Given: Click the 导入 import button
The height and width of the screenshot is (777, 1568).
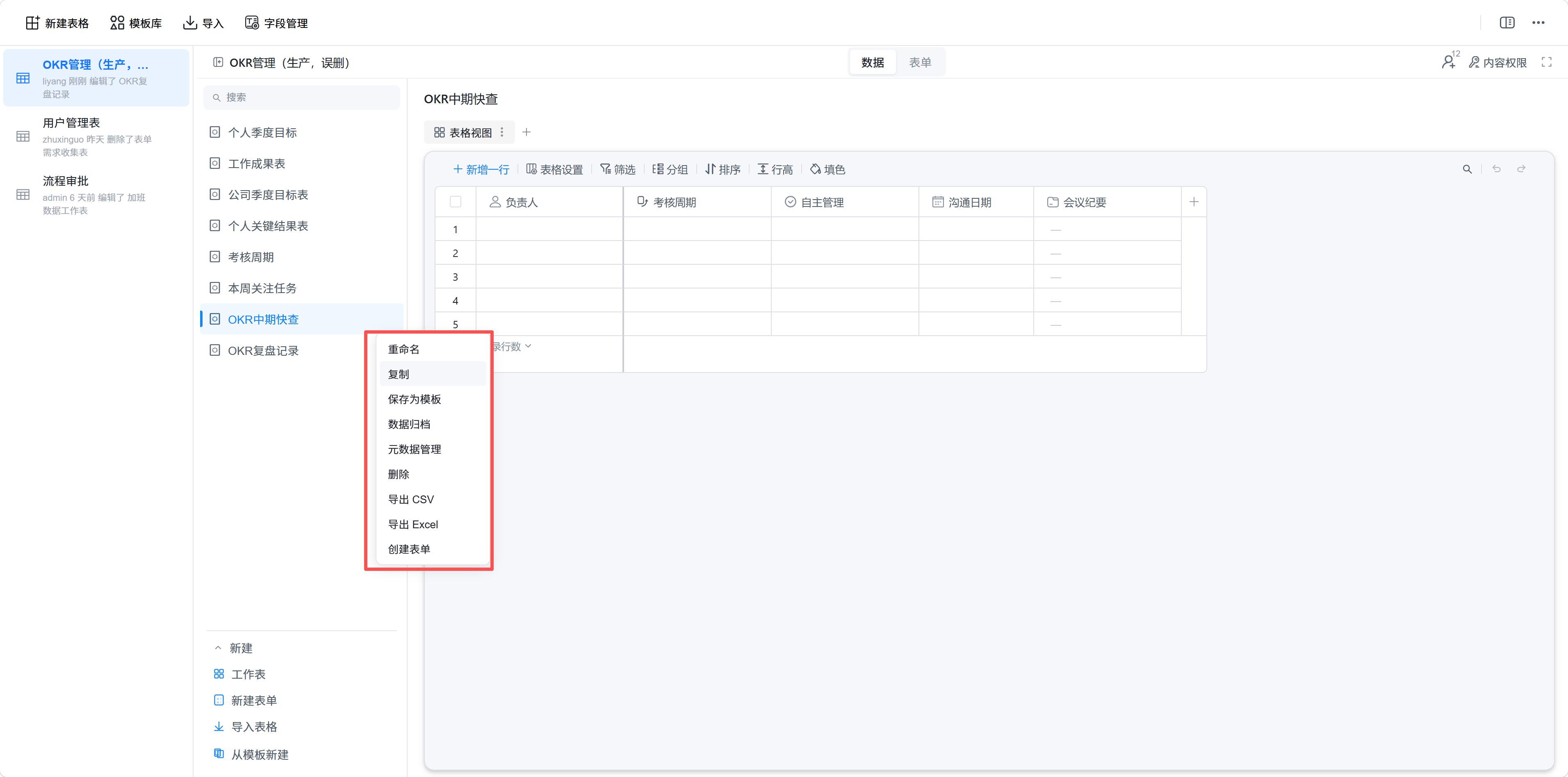Looking at the screenshot, I should pos(203,23).
